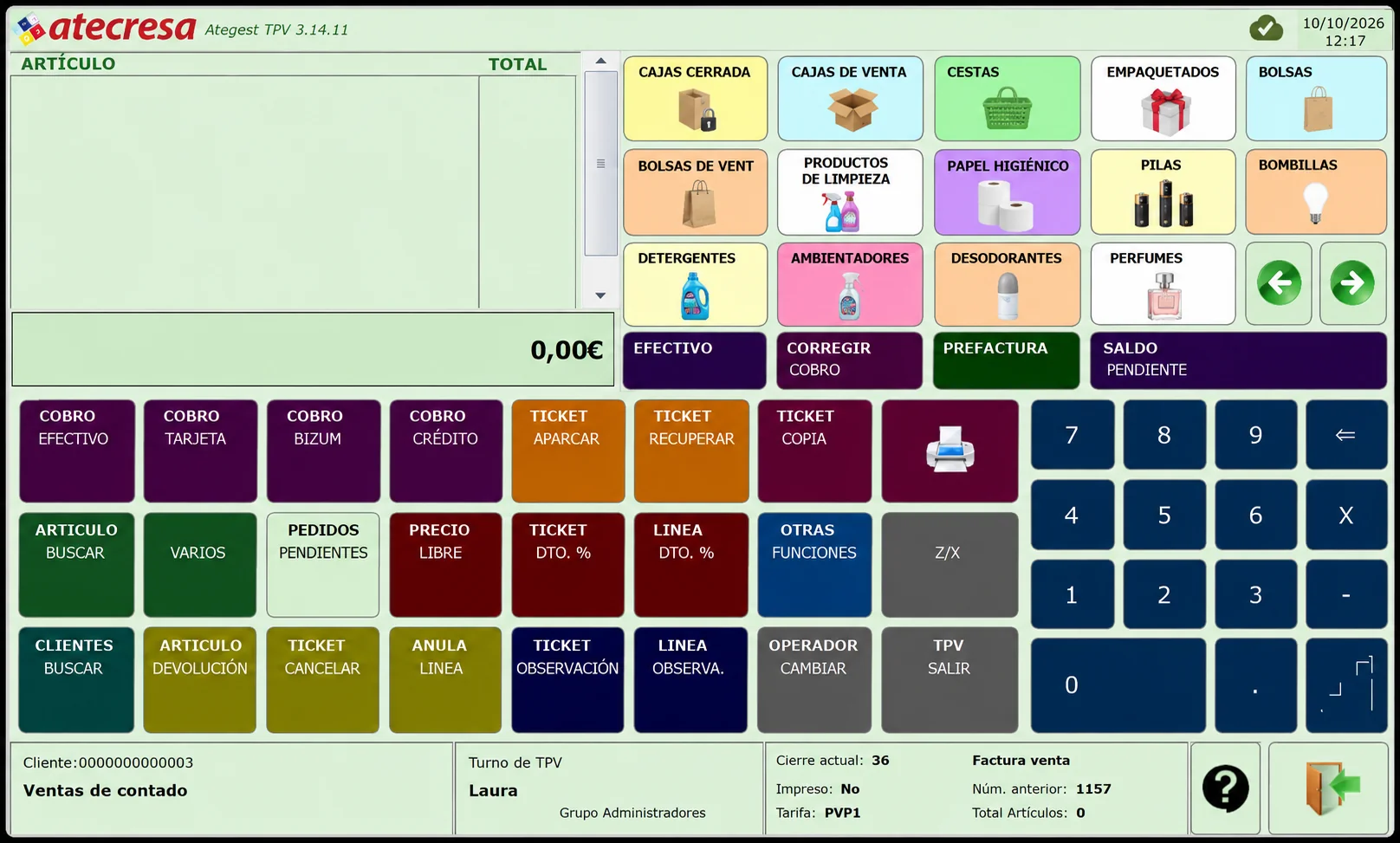The image size is (1400, 843).
Task: Select the CESTAS basket category
Action: tap(1007, 99)
